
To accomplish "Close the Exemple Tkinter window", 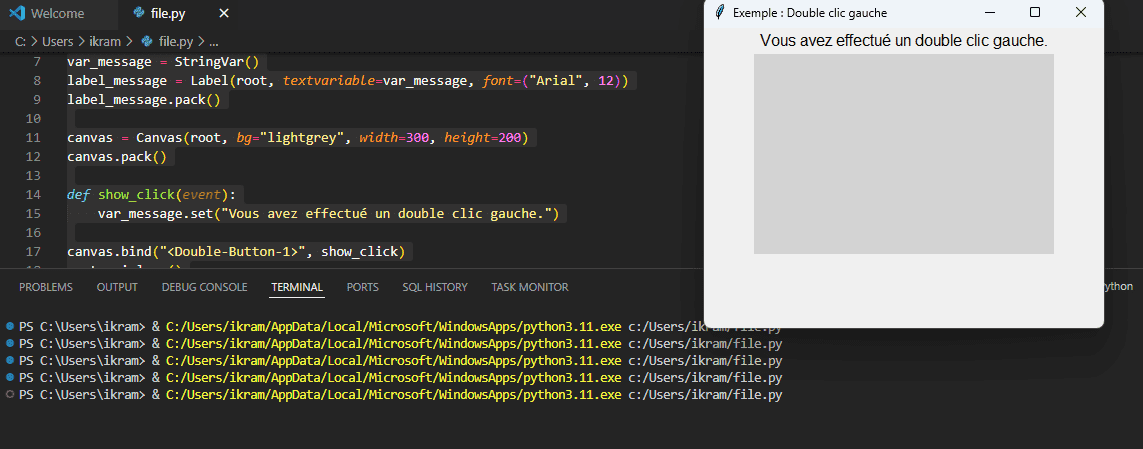I will click(x=1080, y=12).
